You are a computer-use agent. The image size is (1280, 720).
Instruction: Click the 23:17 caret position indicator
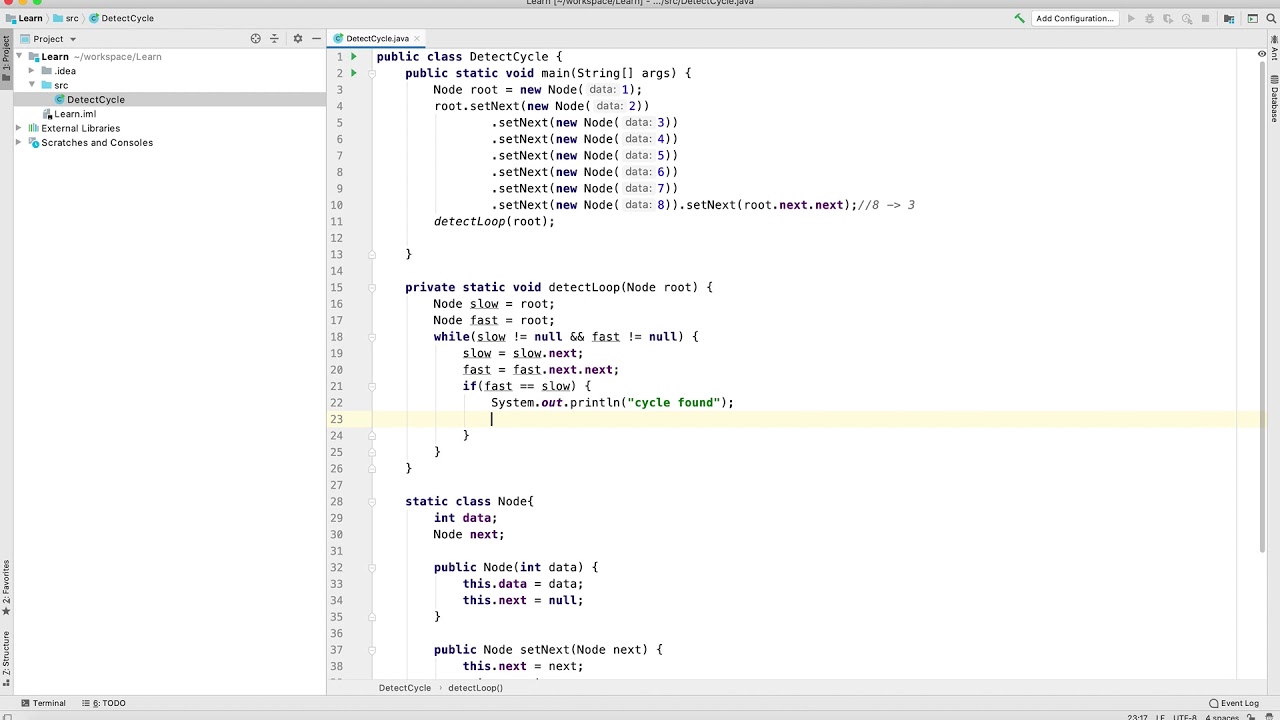[1137, 717]
